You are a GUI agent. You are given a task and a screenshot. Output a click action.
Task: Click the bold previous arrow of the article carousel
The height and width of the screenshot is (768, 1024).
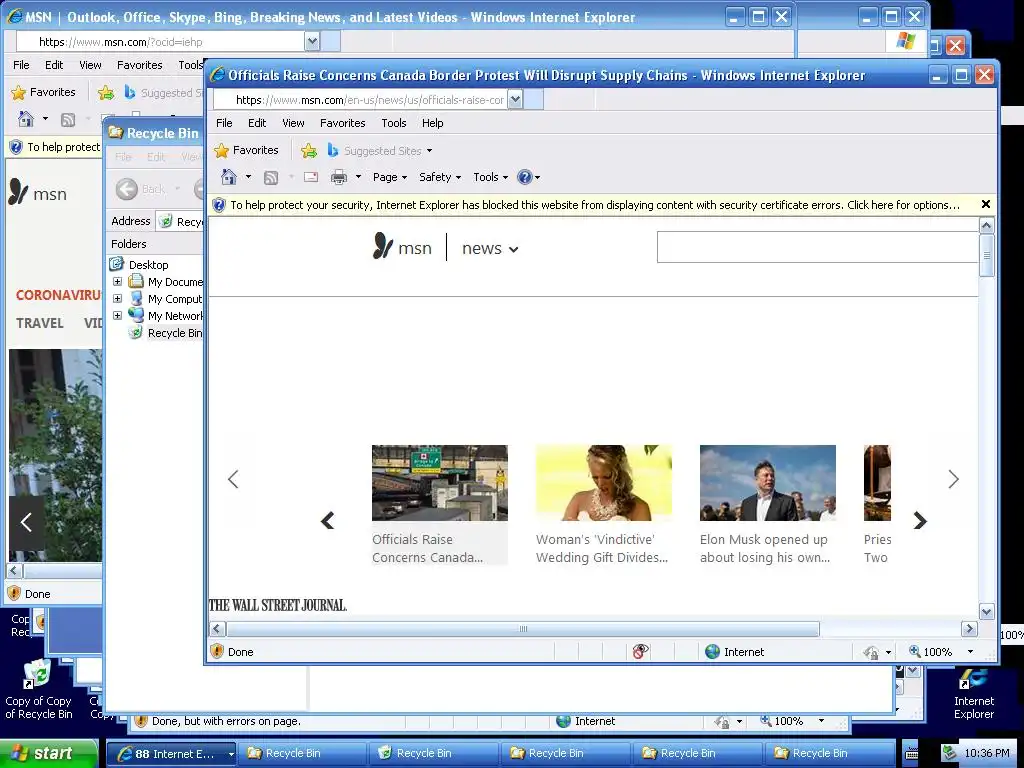[328, 520]
